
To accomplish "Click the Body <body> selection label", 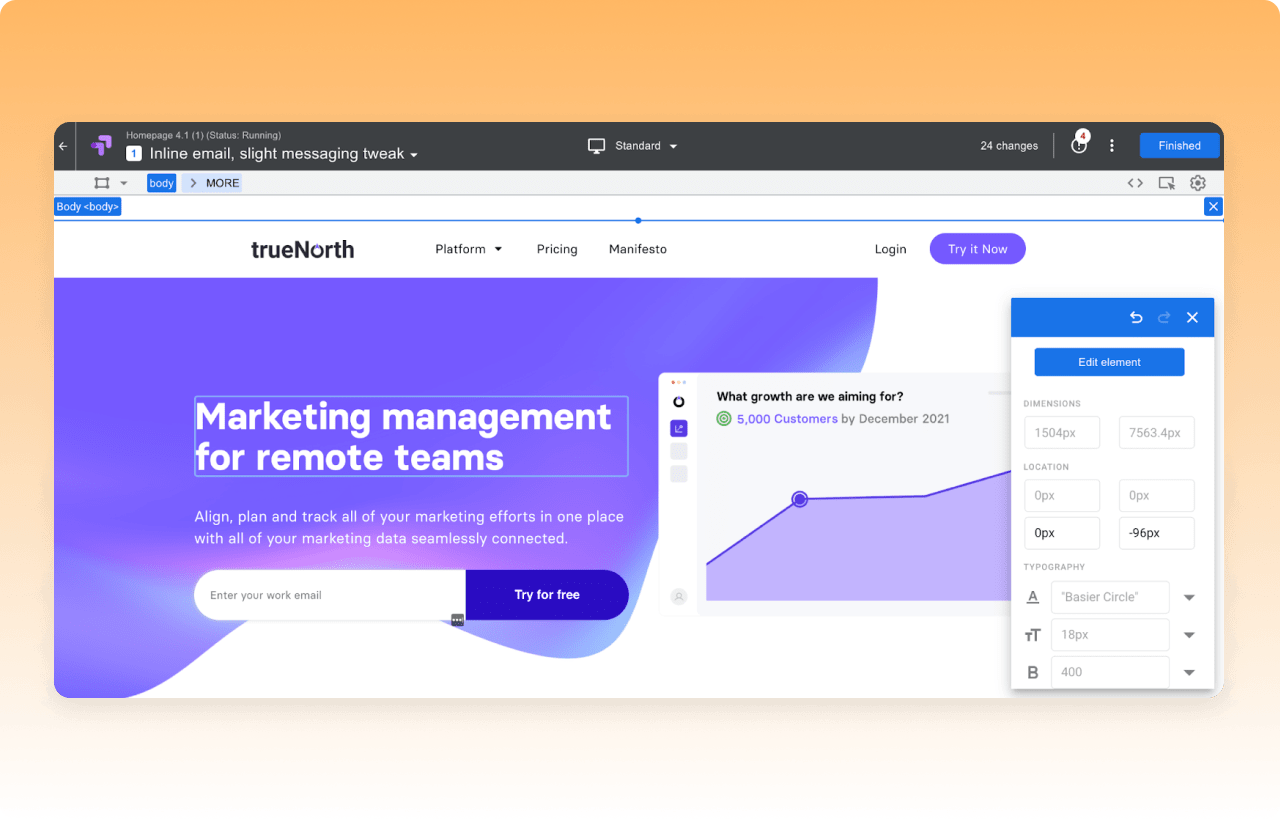I will (x=88, y=207).
